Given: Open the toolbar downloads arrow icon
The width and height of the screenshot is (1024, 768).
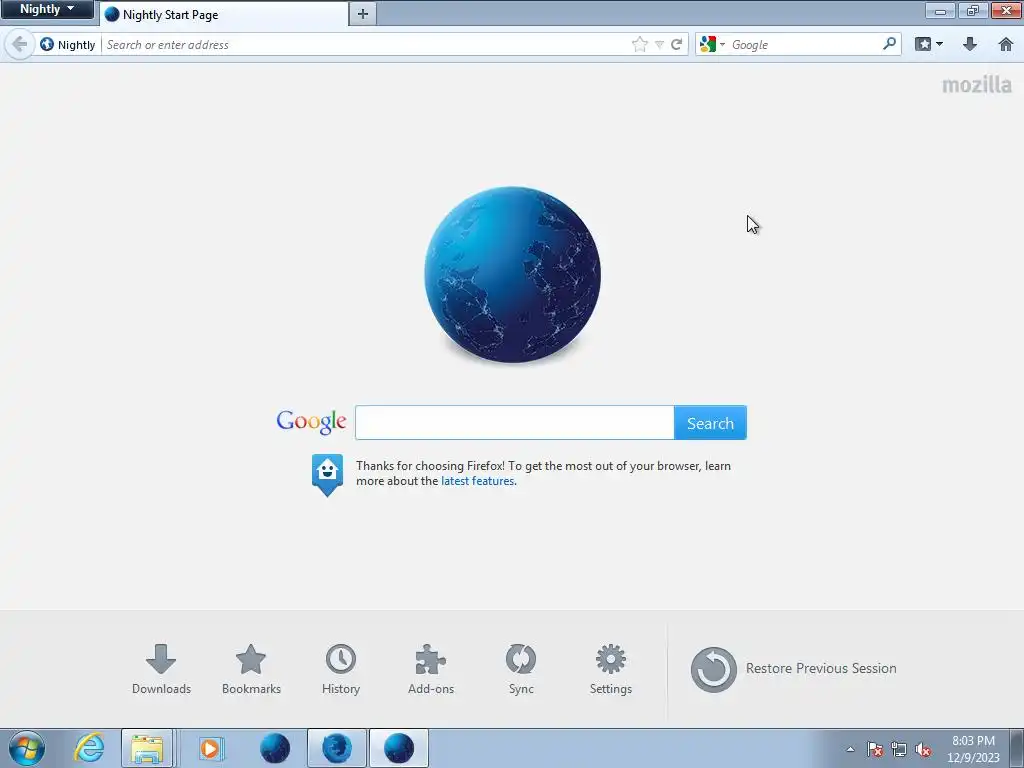Looking at the screenshot, I should tap(970, 44).
